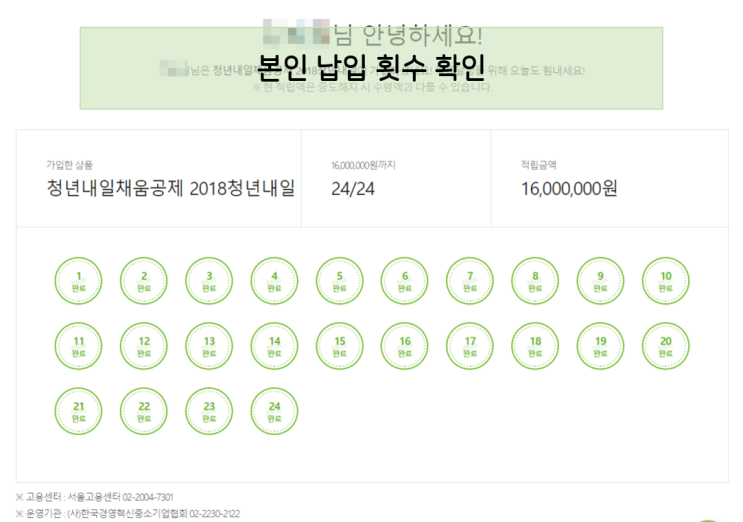Click the 서울고용센터 02-2004-7301 contact line
Screen dimensions: 743x522
click(95, 497)
